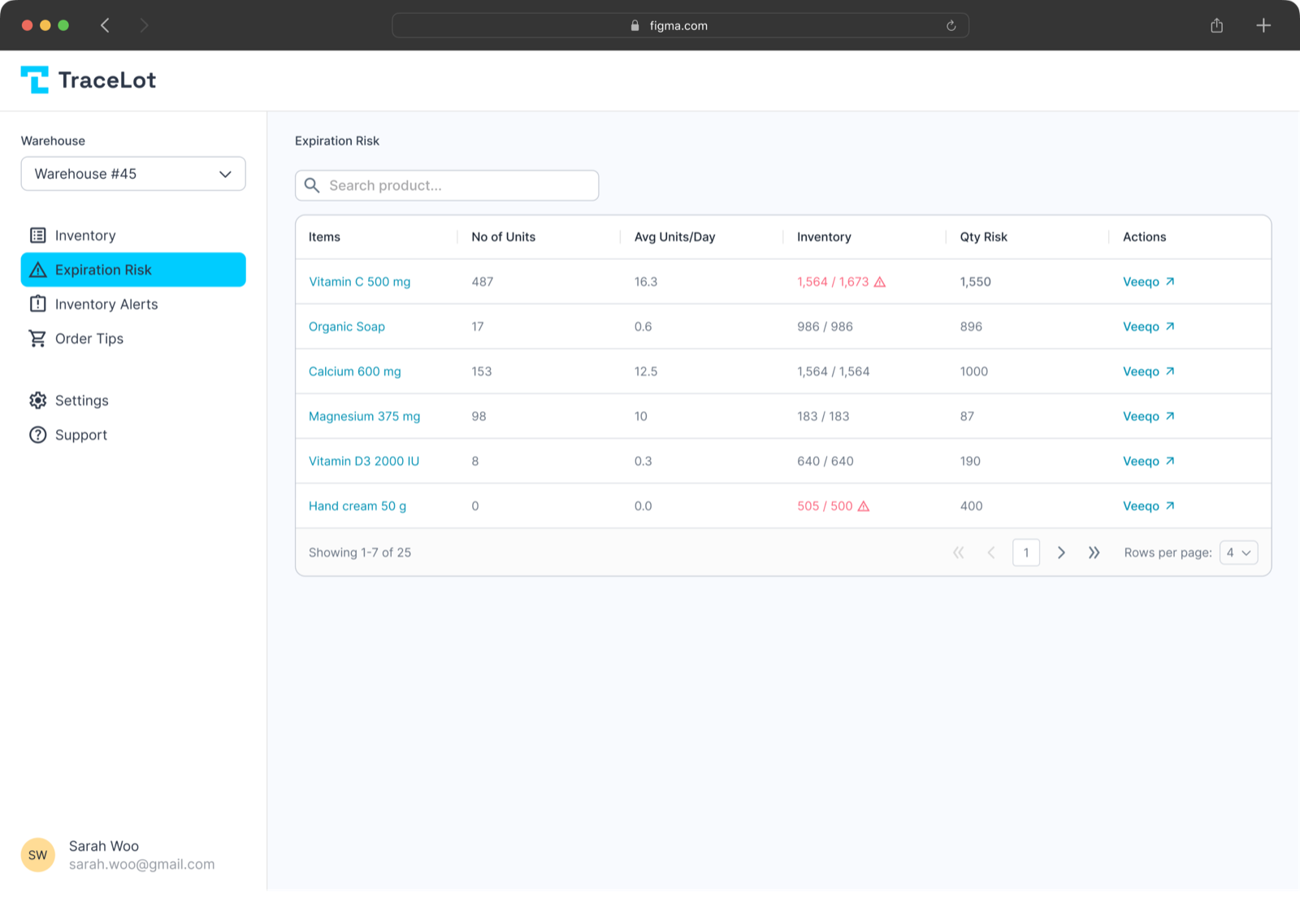Viewport: 1300px width, 924px height.
Task: Open the browser page refresh control
Action: (x=950, y=25)
